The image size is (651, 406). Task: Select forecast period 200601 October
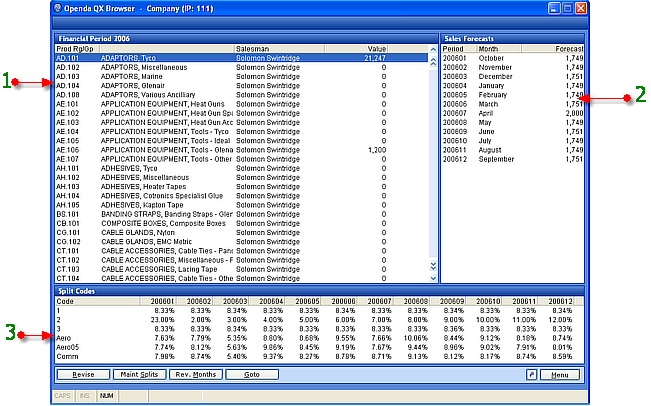(513, 58)
